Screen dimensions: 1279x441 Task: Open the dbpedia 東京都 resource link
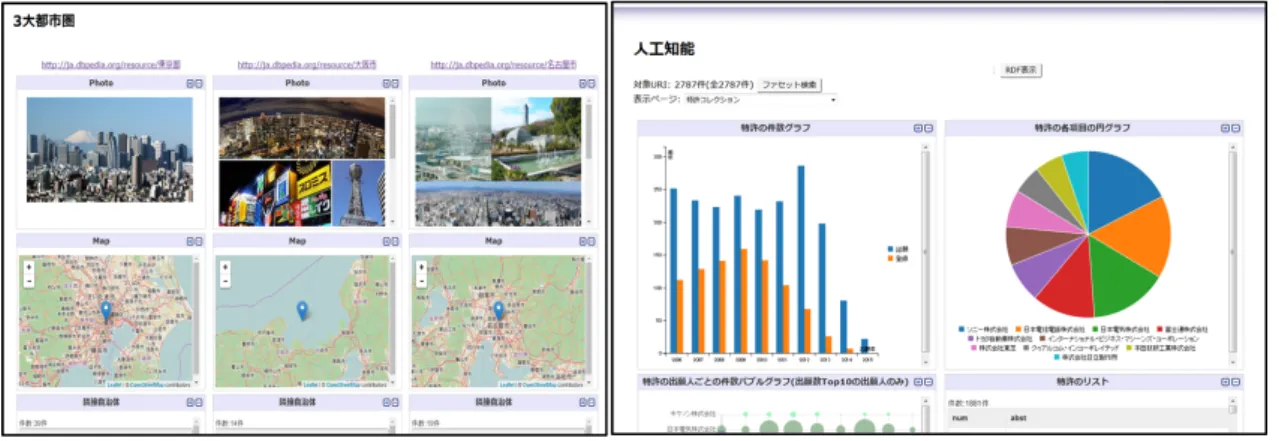coord(112,66)
